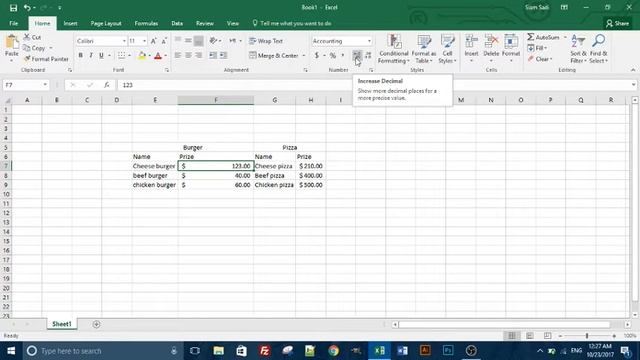
Task: Open Merge & Center dropdown arrow
Action: pyautogui.click(x=304, y=56)
